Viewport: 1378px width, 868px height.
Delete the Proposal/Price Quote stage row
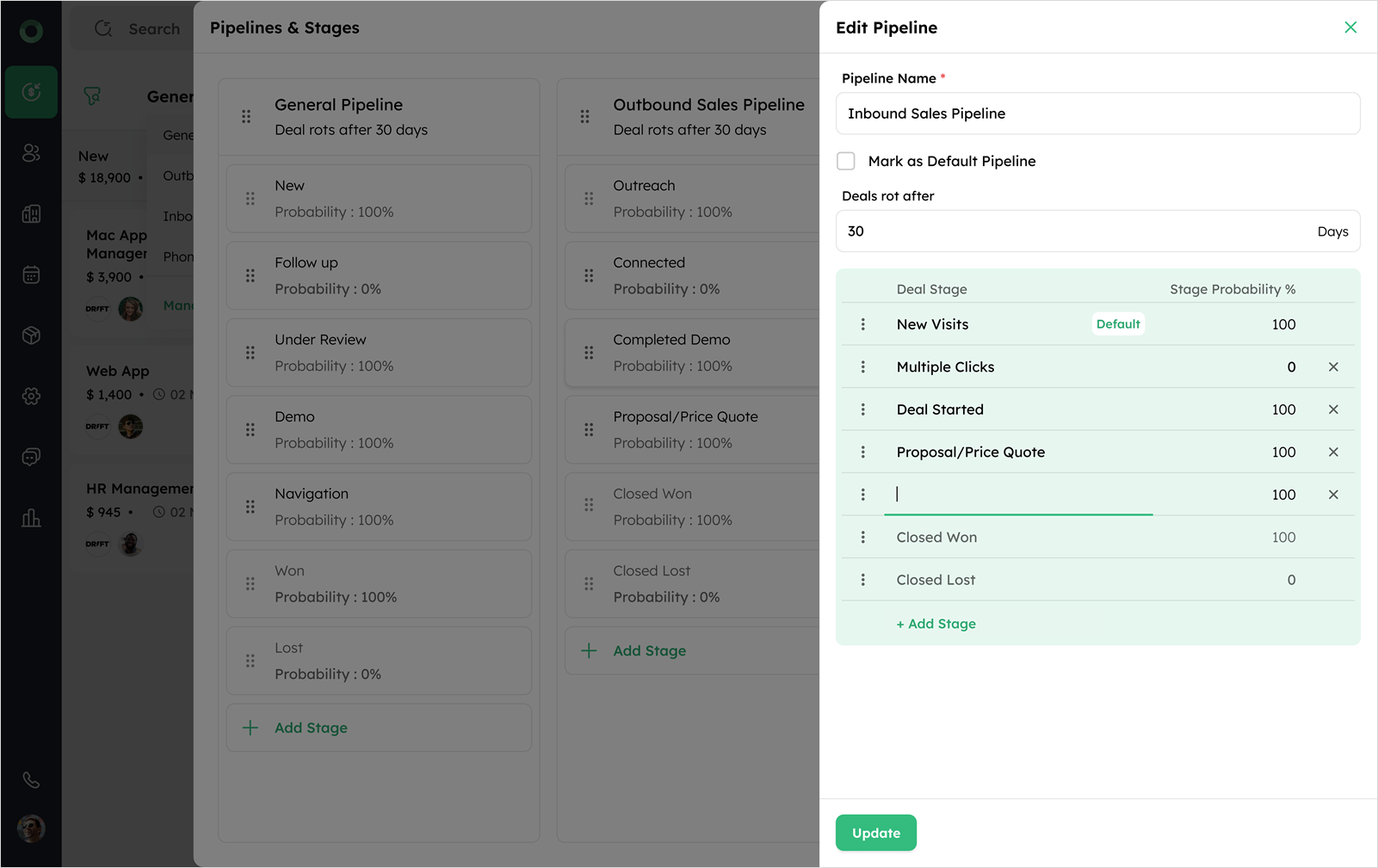click(x=1332, y=452)
